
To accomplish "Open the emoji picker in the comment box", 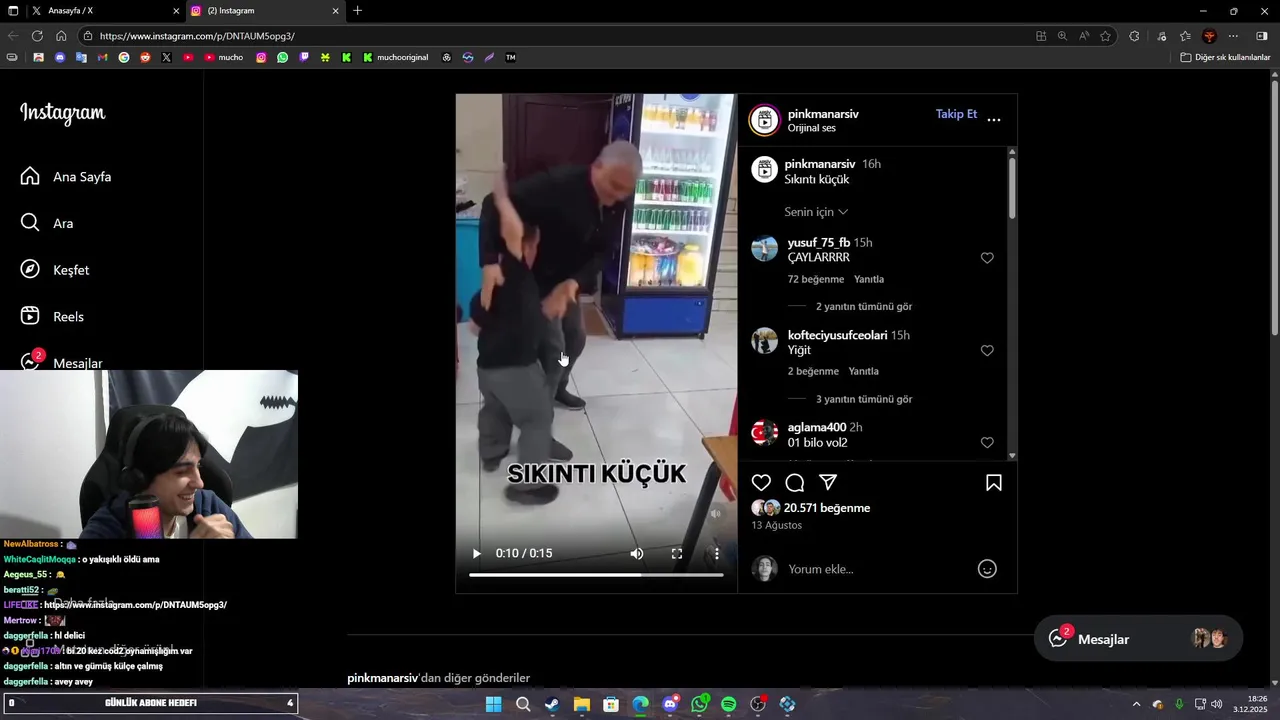I will tap(987, 569).
